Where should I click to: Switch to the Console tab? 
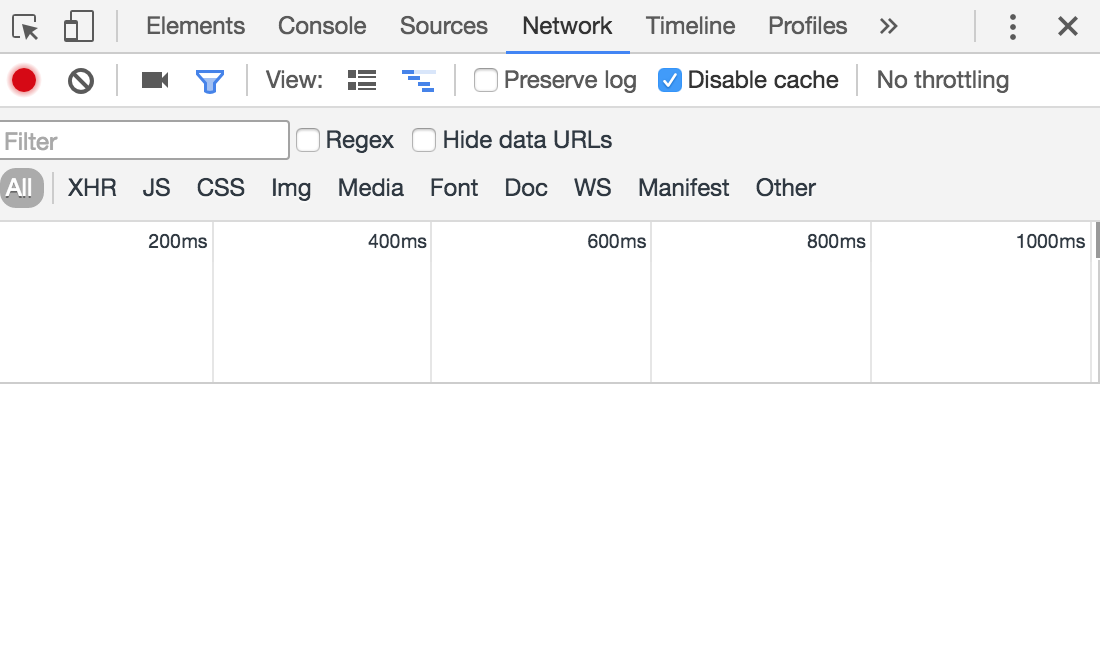322,27
